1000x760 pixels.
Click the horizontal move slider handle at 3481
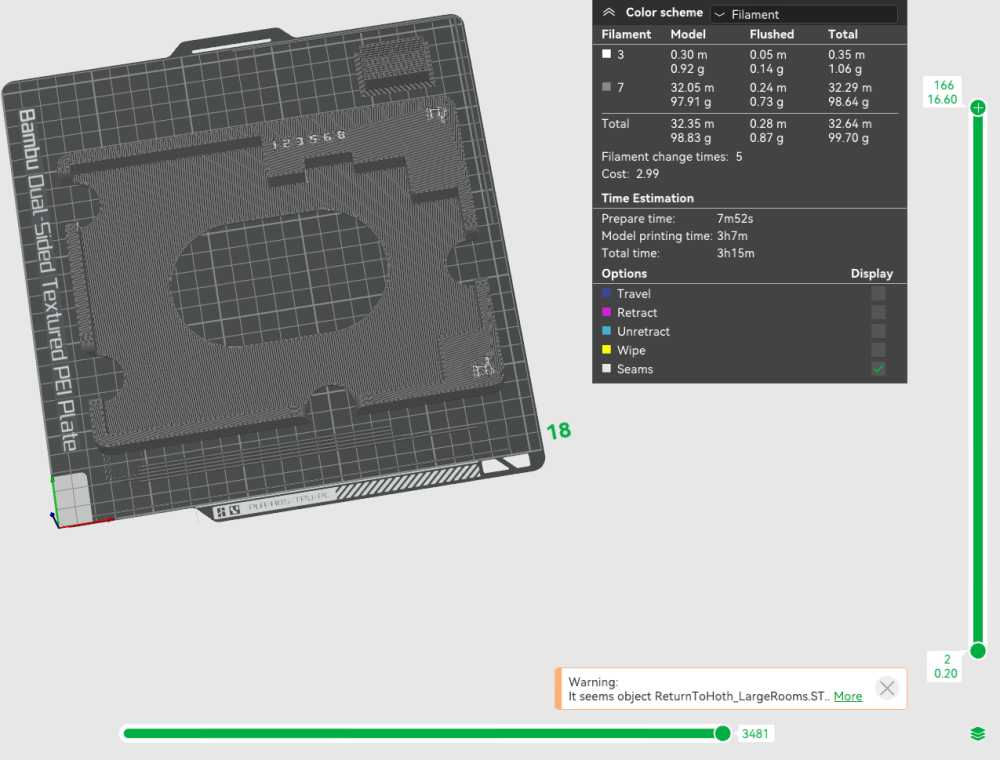click(723, 733)
